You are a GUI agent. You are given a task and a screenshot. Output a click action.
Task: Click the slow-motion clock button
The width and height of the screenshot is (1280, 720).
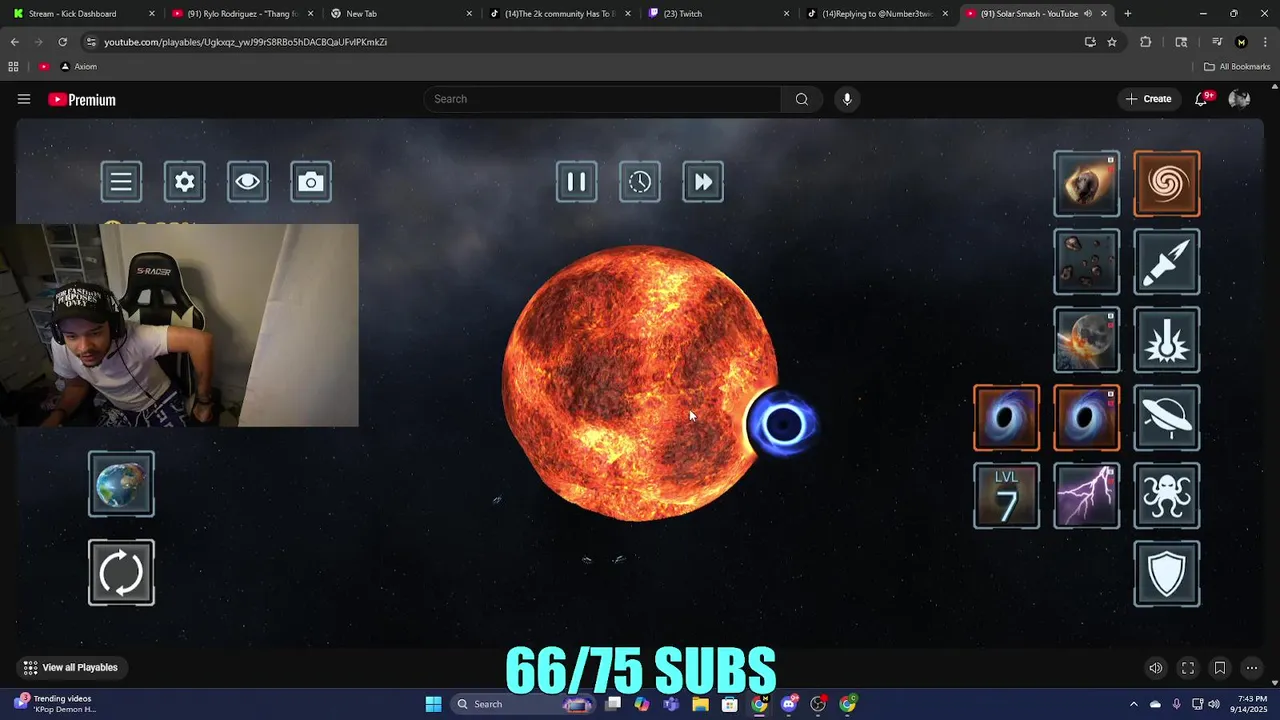tap(640, 182)
